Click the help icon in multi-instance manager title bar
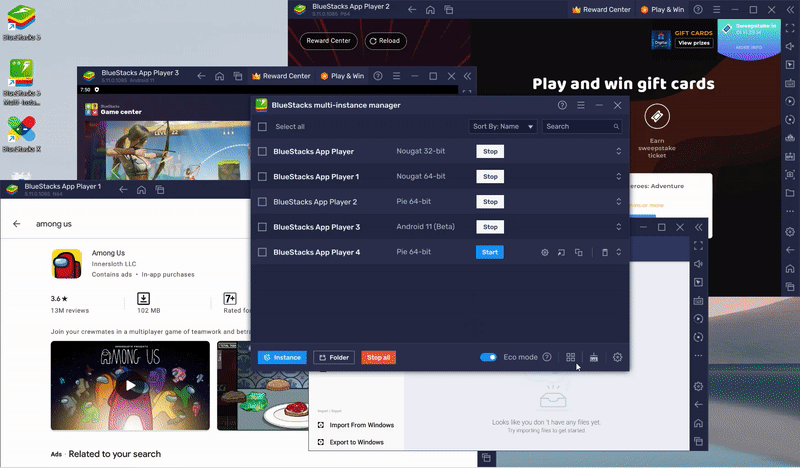The image size is (800, 468). point(562,105)
